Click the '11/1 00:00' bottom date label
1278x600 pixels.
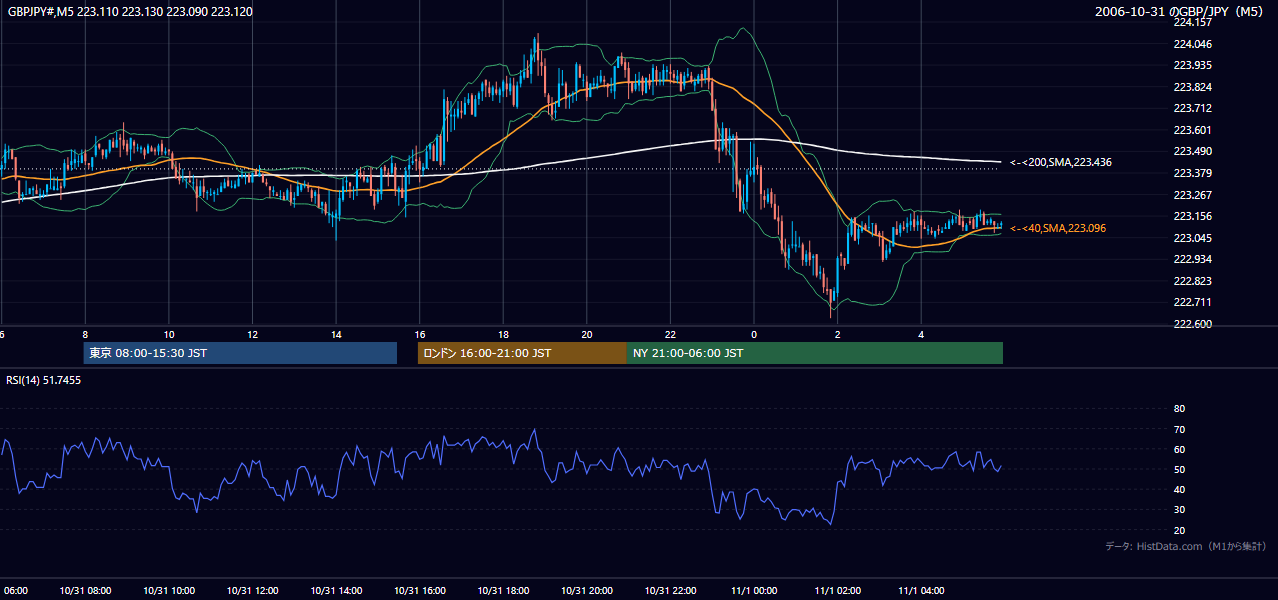(x=754, y=591)
